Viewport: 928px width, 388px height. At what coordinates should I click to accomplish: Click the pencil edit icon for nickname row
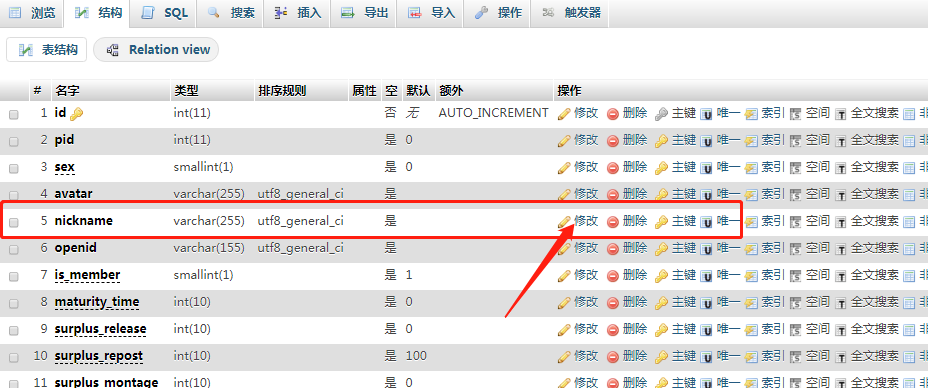[564, 221]
